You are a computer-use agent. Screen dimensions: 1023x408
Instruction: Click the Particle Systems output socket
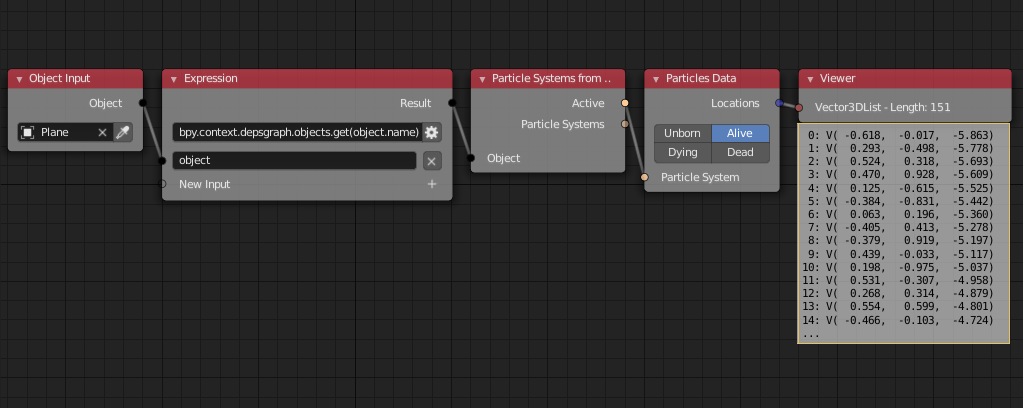click(x=625, y=124)
